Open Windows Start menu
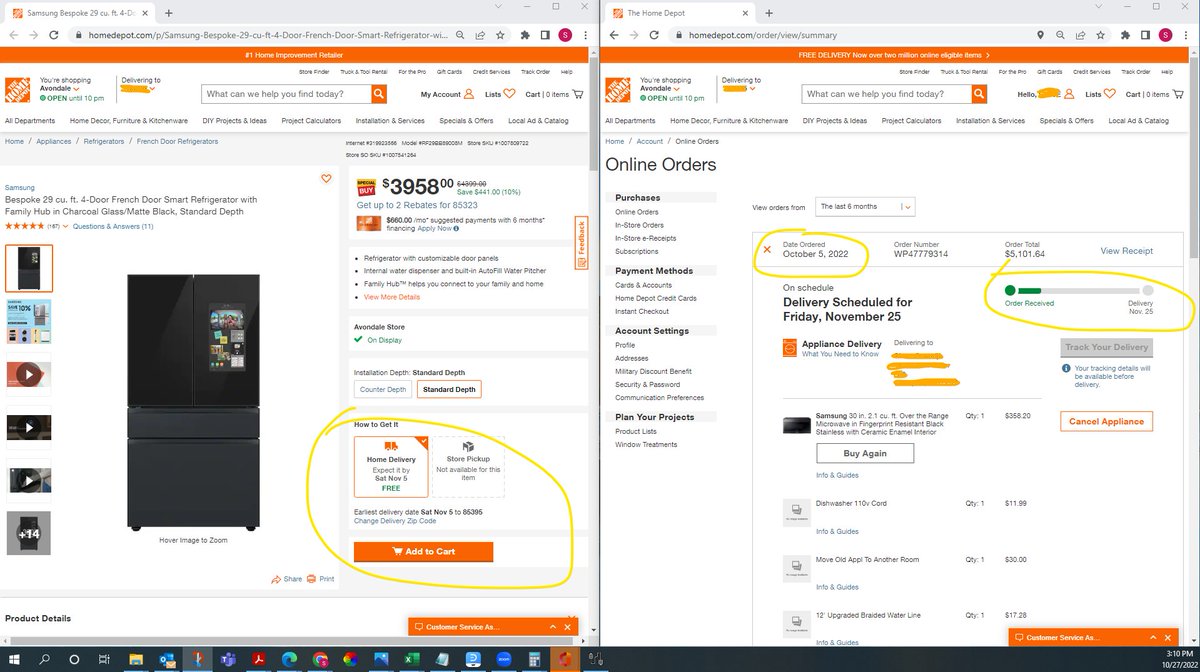The image size is (1200, 672). (x=13, y=660)
